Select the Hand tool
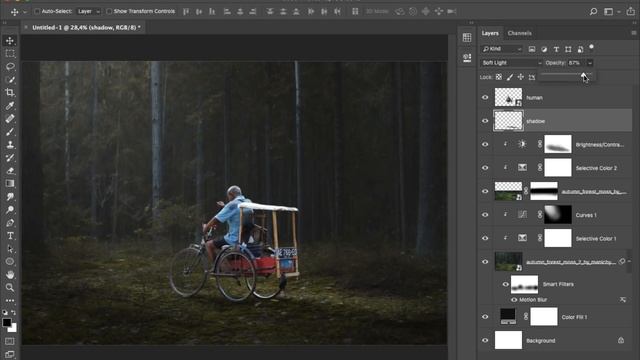 tap(10, 275)
